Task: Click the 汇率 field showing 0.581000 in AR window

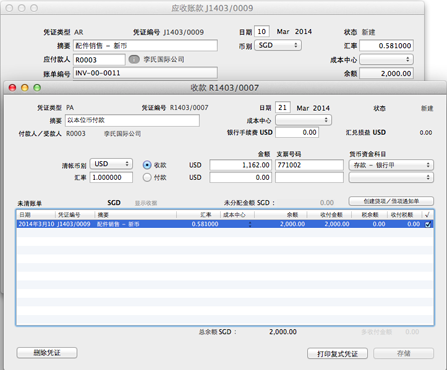Action: (x=387, y=46)
